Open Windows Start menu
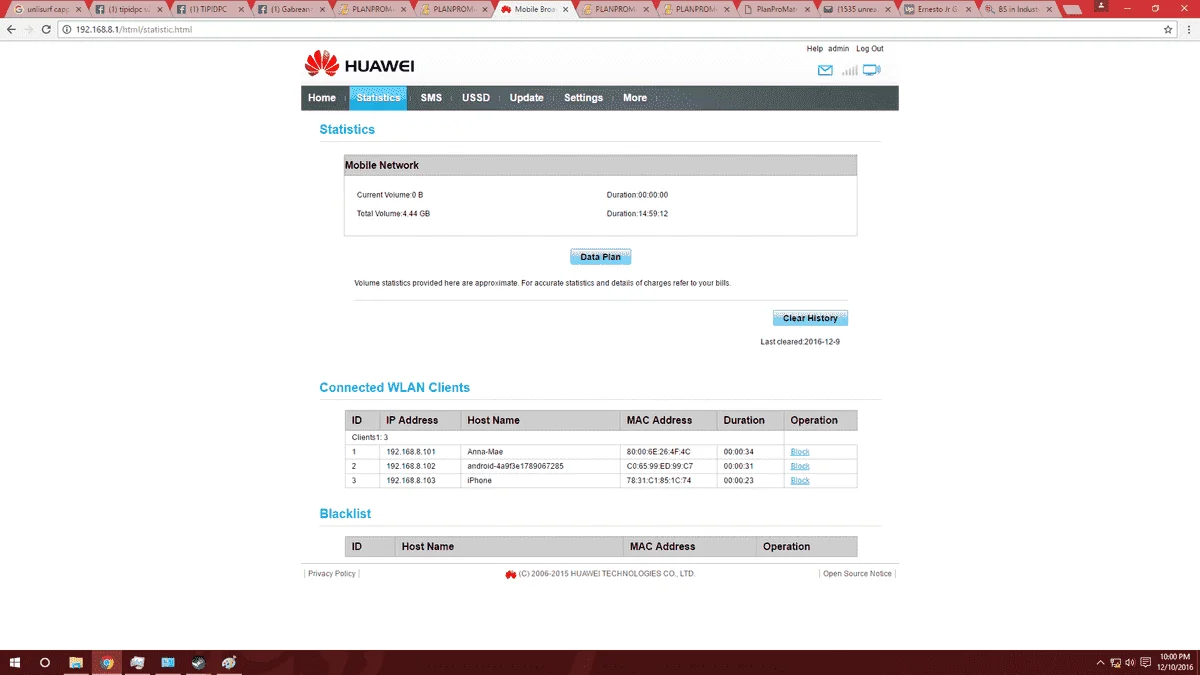 coord(16,662)
